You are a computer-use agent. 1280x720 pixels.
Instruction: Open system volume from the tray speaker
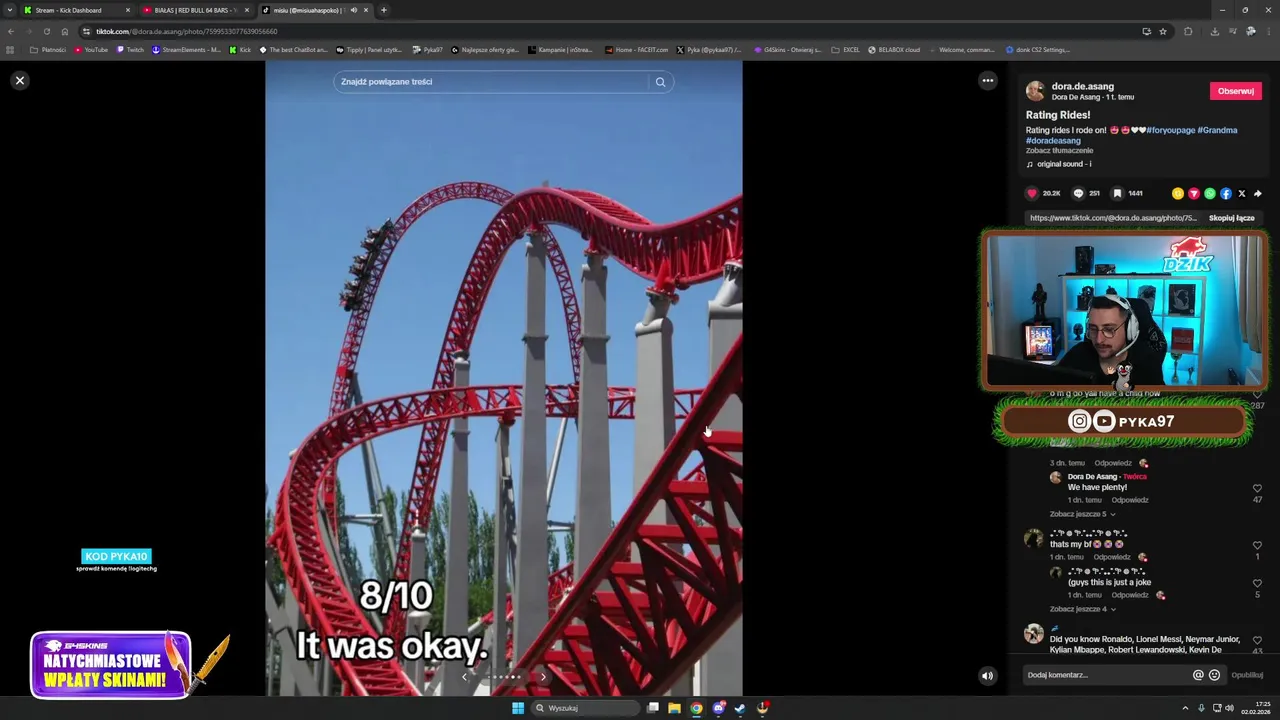[x=1229, y=708]
